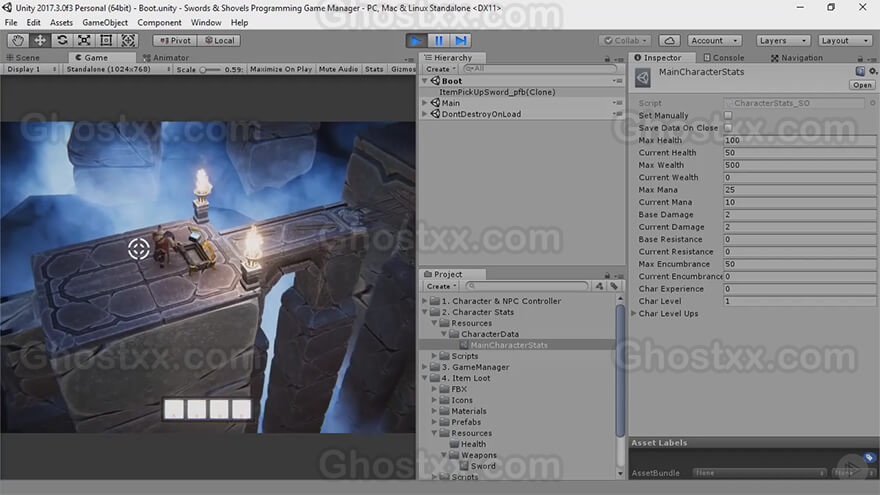Stop play mode with the Play button
The width and height of the screenshot is (880, 495).
tap(416, 40)
